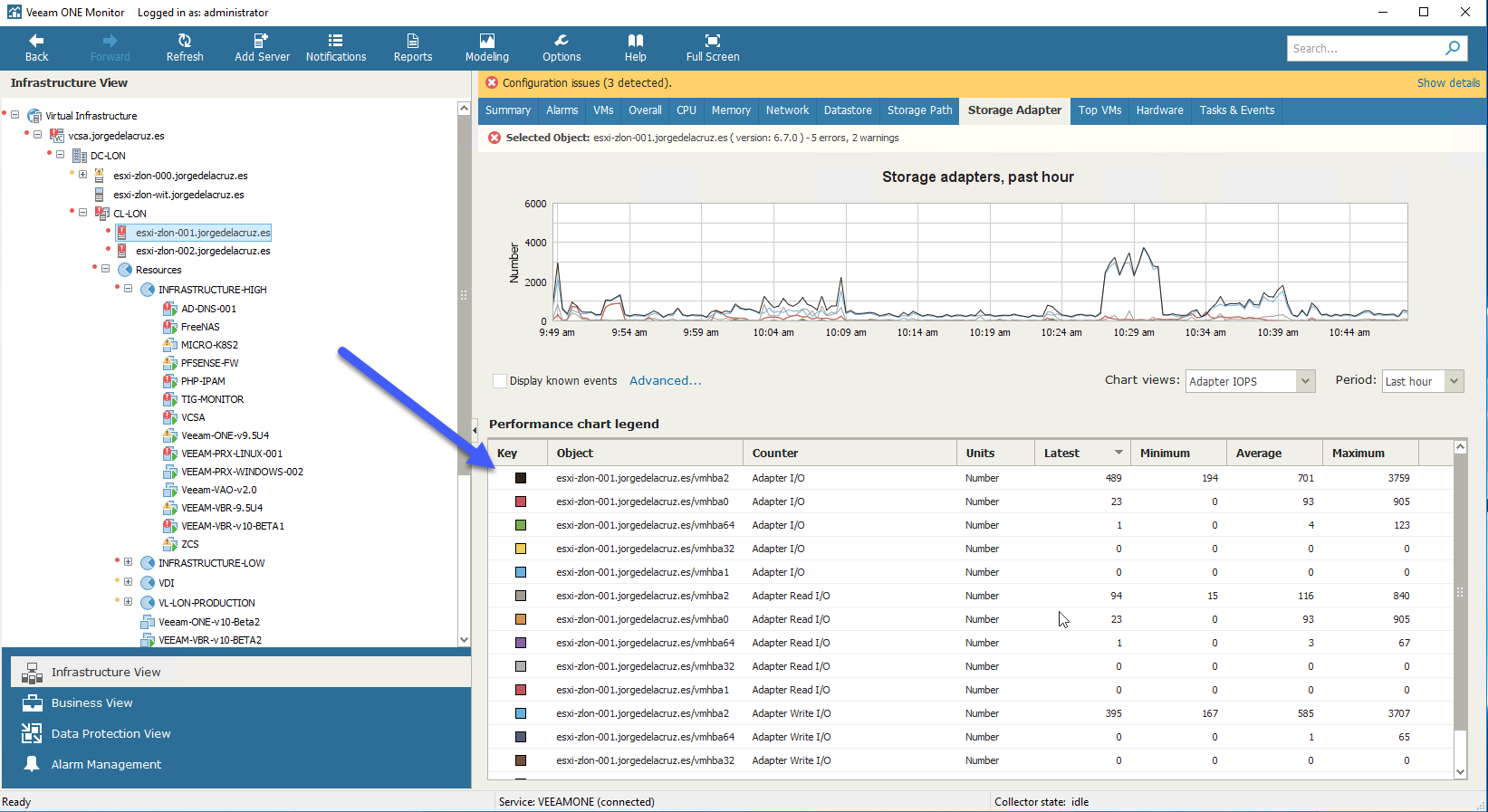Screen dimensions: 1488x812
Task: Click the Collector state idle status
Action: (1042, 802)
